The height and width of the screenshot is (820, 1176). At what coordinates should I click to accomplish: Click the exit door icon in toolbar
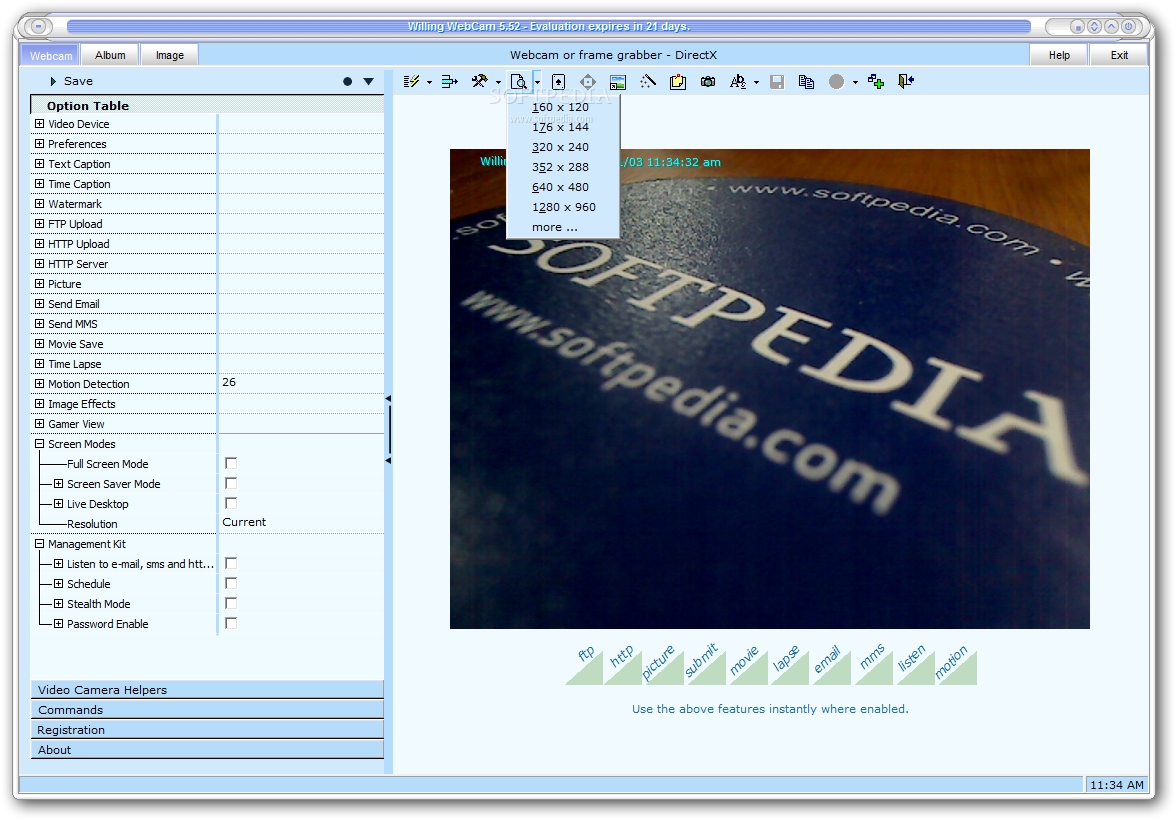[906, 82]
